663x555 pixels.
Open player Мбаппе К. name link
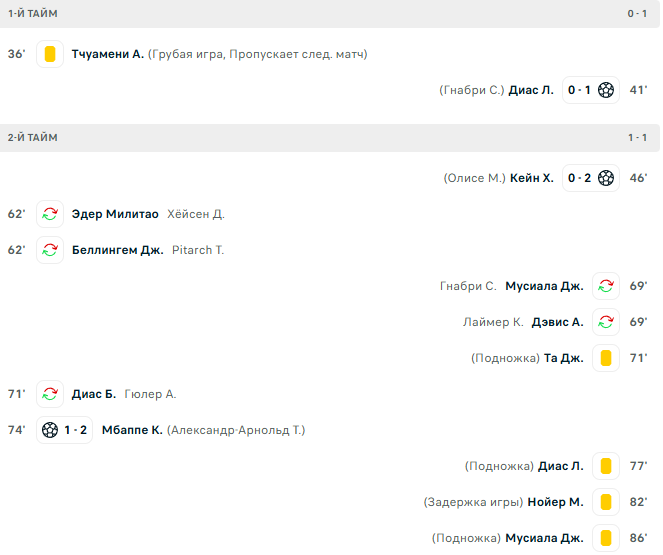(132, 430)
